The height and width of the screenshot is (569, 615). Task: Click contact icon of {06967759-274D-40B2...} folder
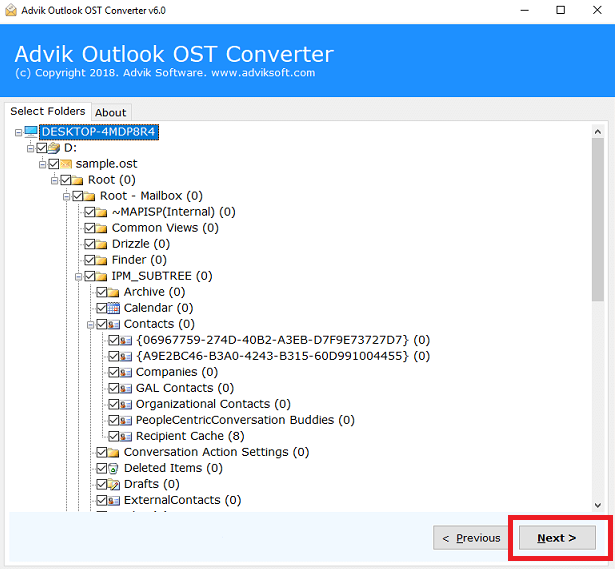coord(126,340)
